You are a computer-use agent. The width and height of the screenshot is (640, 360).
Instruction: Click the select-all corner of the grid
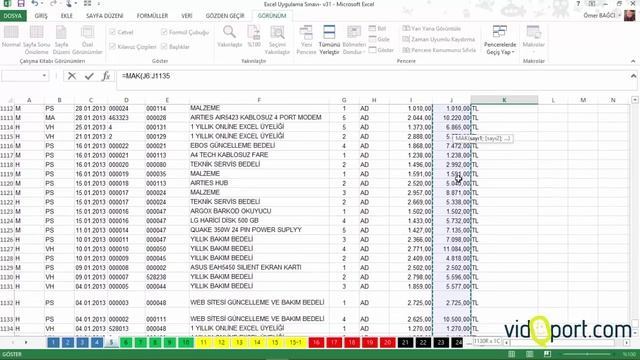[7, 100]
